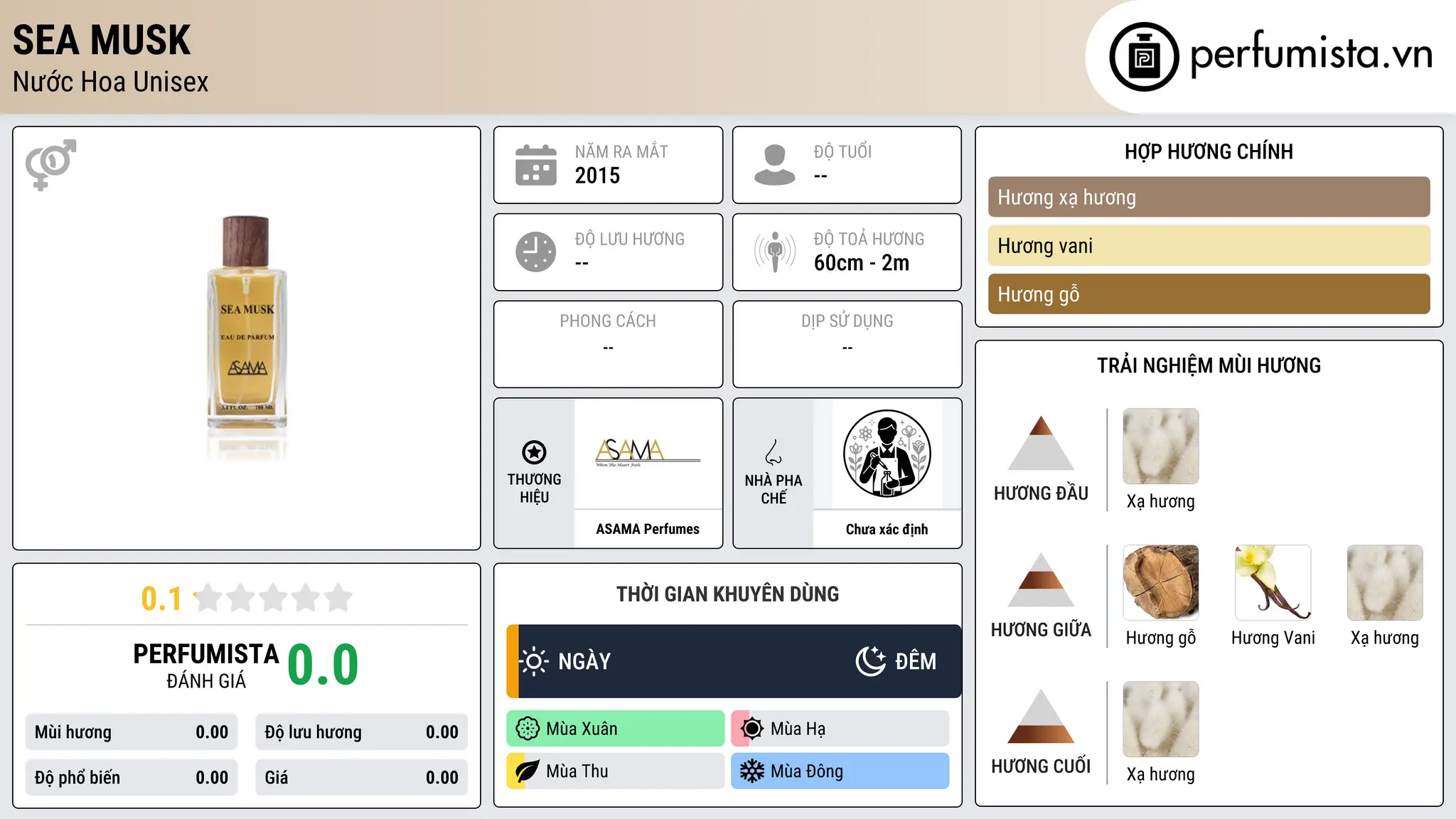Click the Dịp sử dụng card
Image resolution: width=1456 pixels, height=819 pixels.
click(847, 344)
